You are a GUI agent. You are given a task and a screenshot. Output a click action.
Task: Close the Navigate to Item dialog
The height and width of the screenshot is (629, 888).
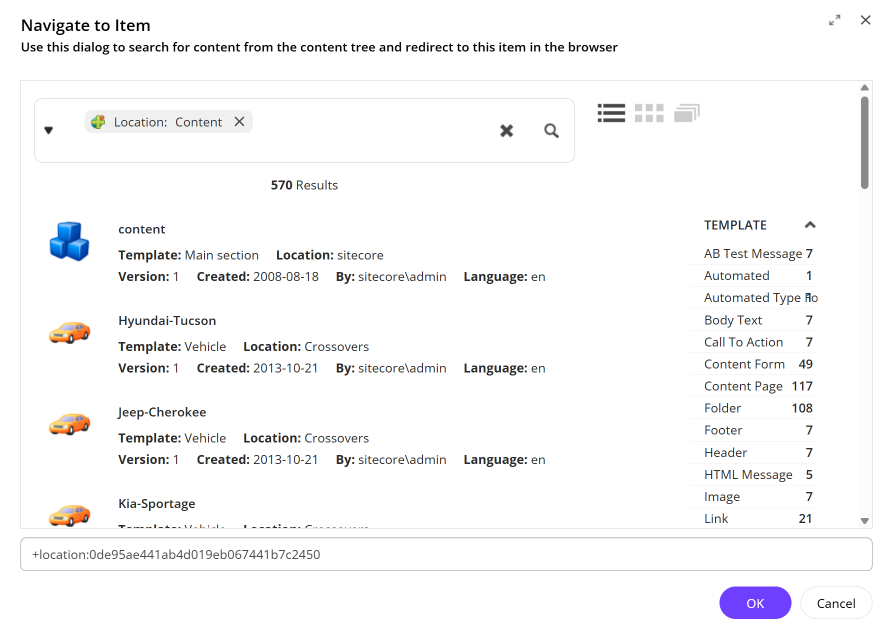click(865, 20)
